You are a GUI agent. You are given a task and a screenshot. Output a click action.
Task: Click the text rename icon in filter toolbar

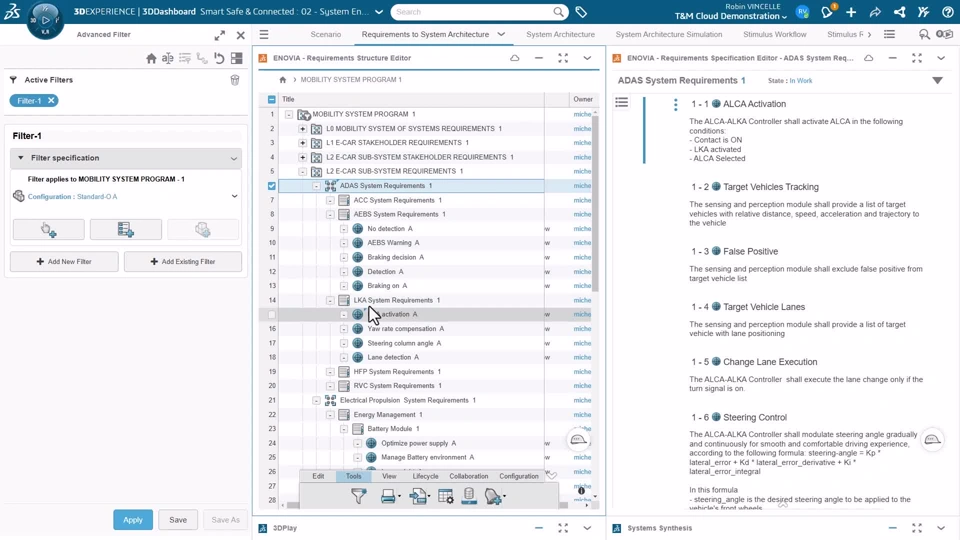tap(168, 58)
